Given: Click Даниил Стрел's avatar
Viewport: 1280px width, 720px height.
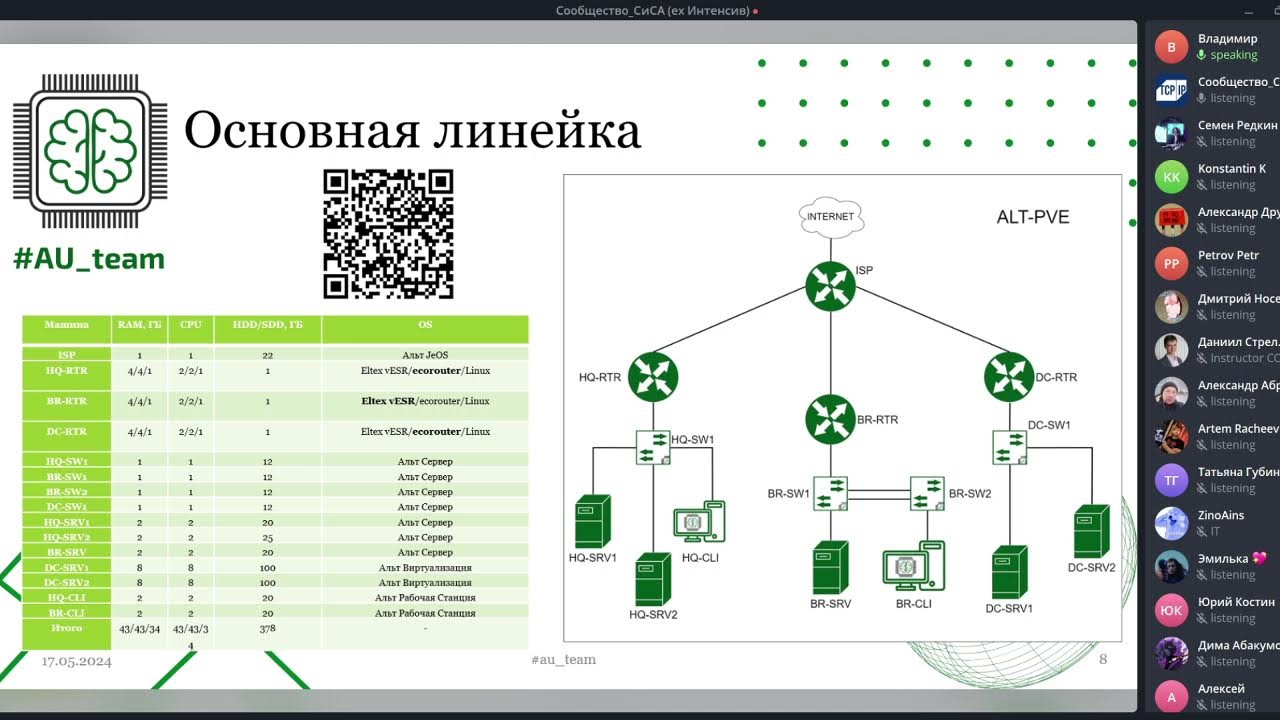Looking at the screenshot, I should pyautogui.click(x=1171, y=350).
